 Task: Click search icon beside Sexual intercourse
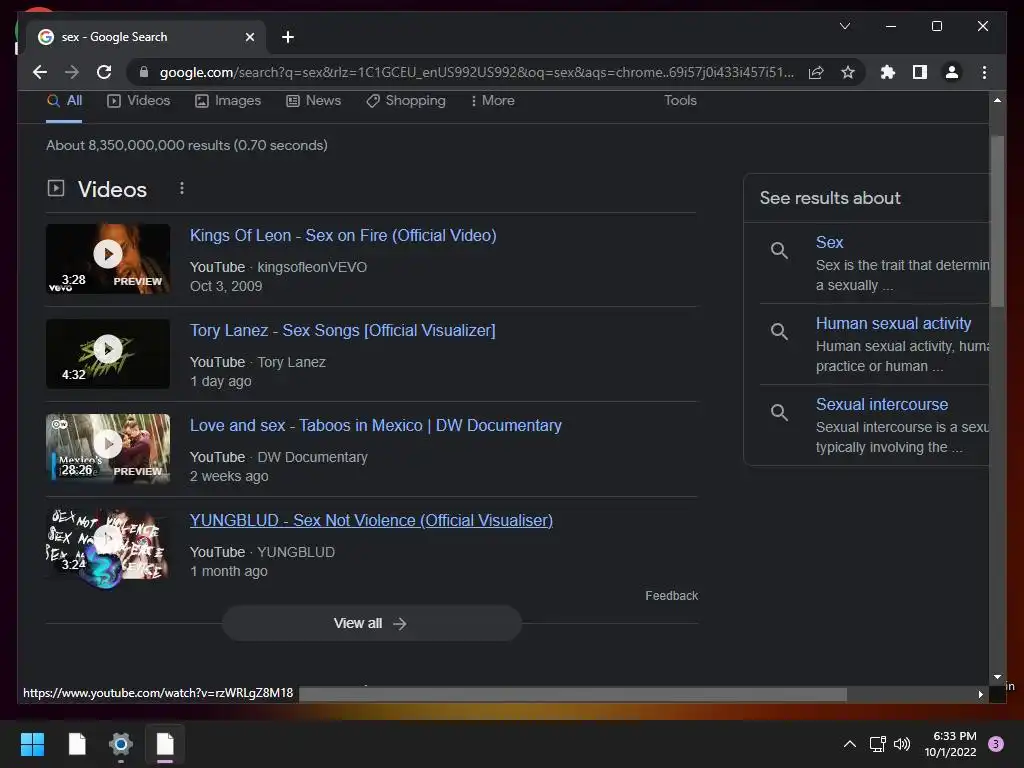pos(779,413)
